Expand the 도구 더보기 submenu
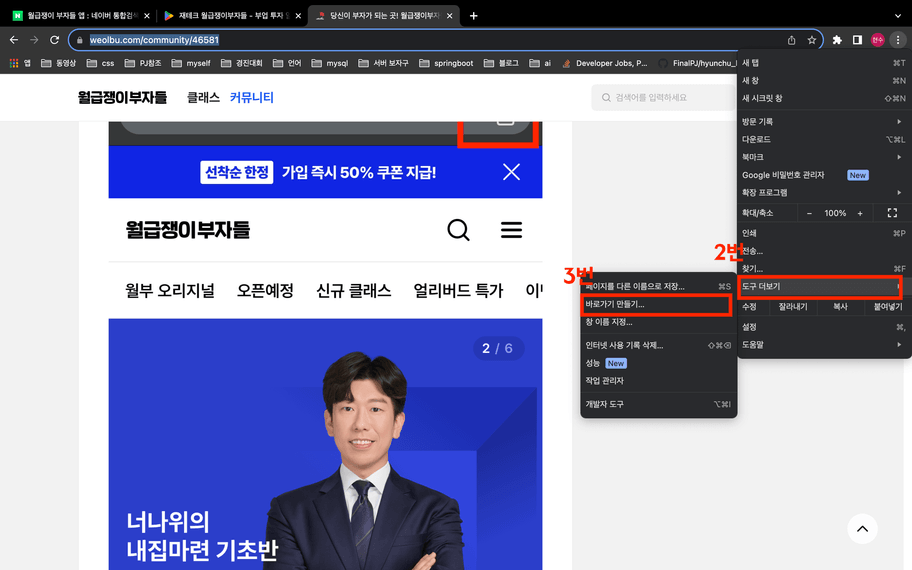 [x=824, y=287]
